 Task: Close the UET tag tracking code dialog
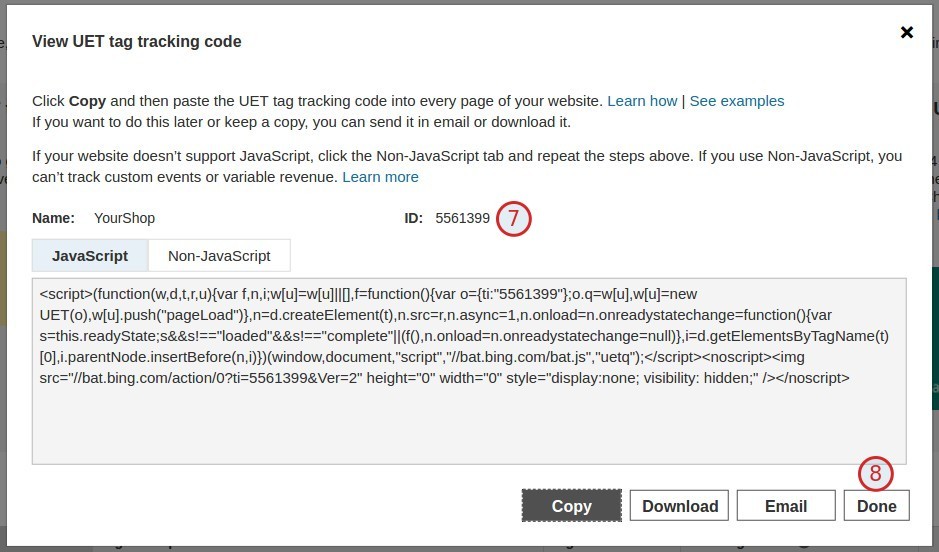tap(906, 32)
